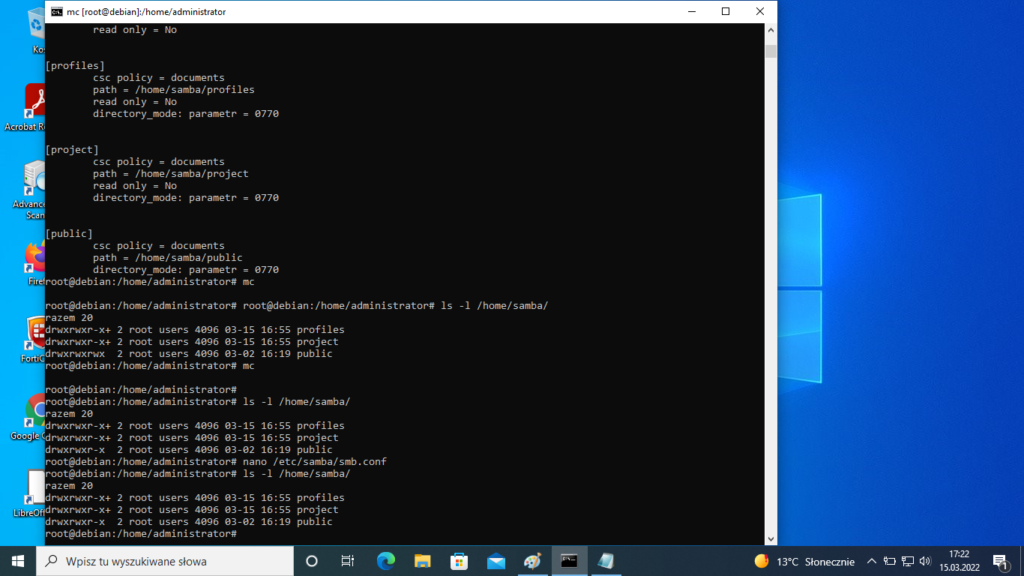Click the terminal scrollbar down arrow
This screenshot has width=1024, height=576.
(770, 537)
